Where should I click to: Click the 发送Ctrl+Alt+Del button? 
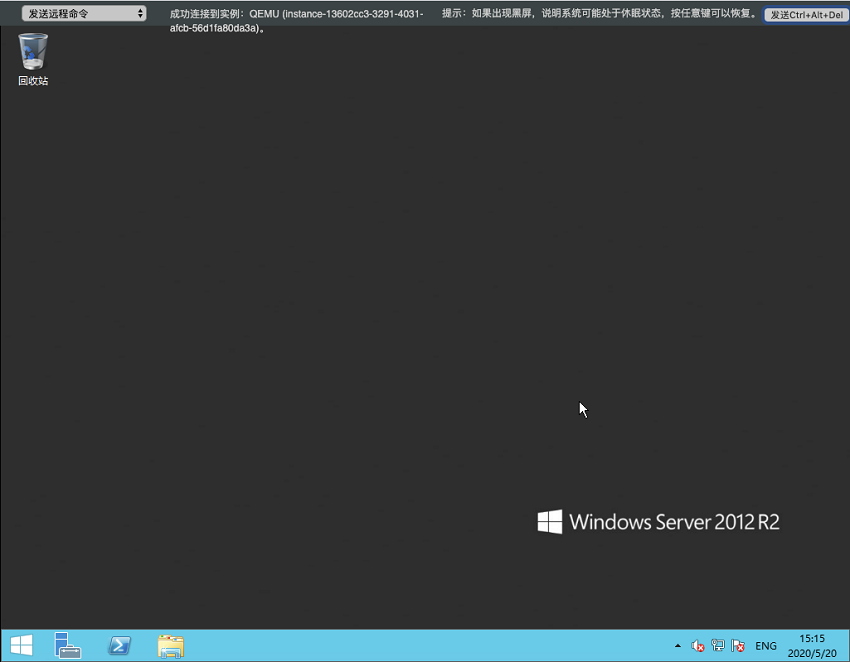tap(807, 15)
